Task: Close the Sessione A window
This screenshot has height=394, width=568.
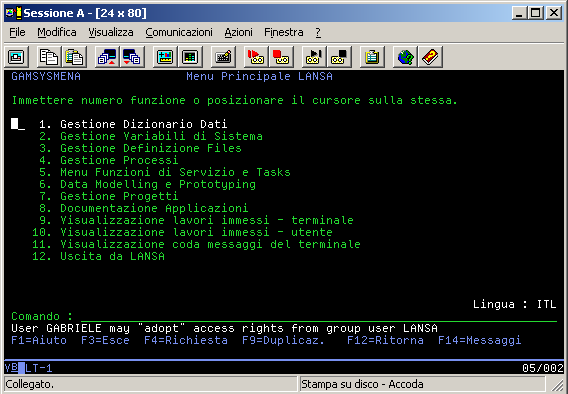Action: tap(554, 13)
